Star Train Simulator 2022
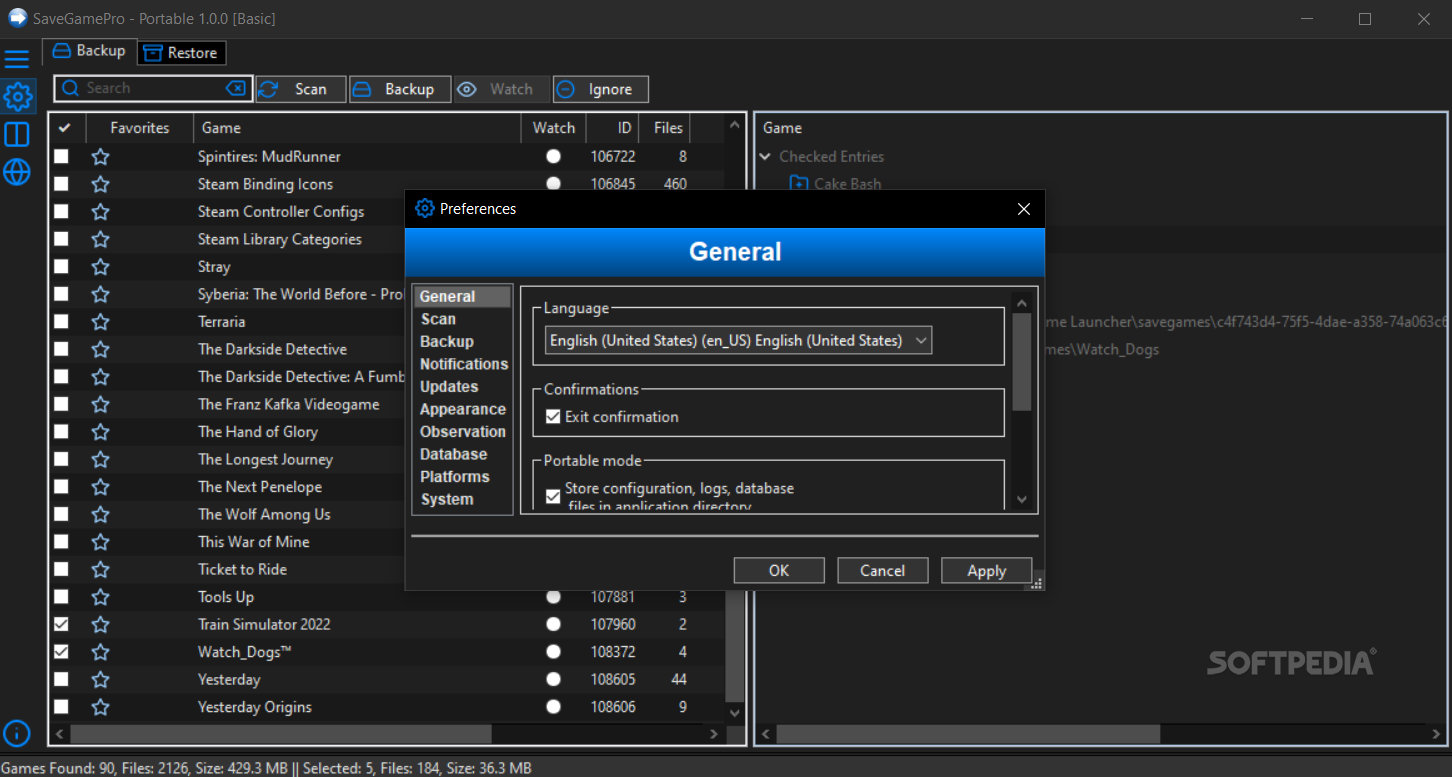The width and height of the screenshot is (1452, 777). tap(100, 624)
